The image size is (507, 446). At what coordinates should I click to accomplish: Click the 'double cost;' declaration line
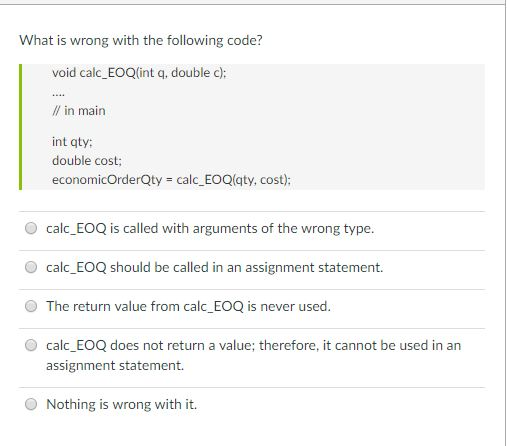coord(87,161)
